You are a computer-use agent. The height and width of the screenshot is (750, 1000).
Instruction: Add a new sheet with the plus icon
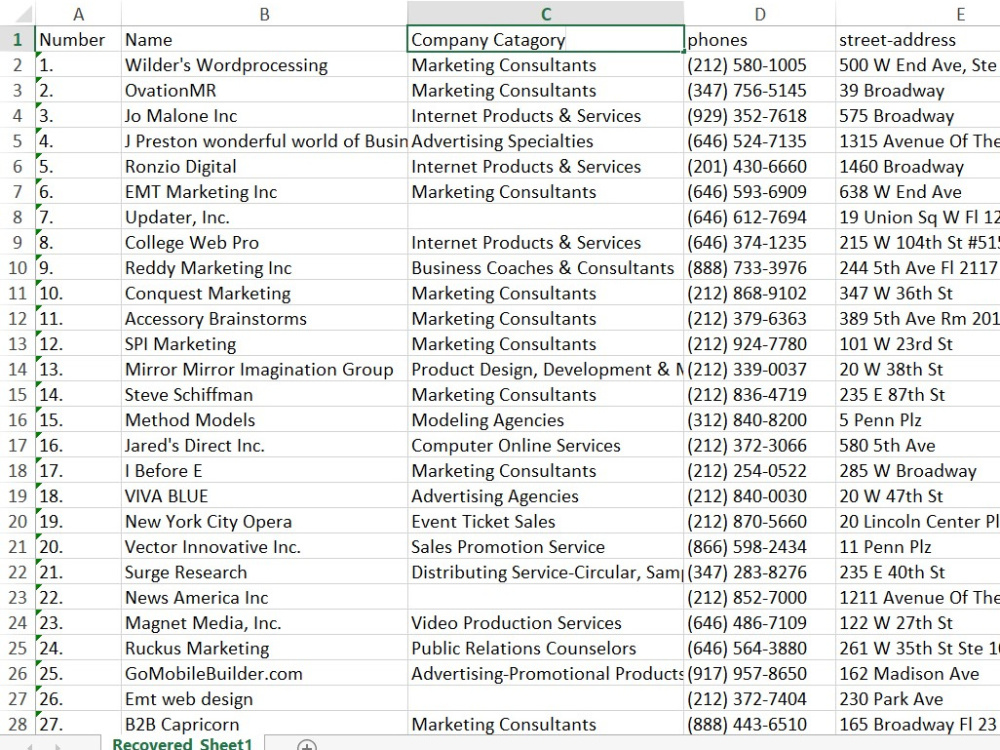point(307,746)
